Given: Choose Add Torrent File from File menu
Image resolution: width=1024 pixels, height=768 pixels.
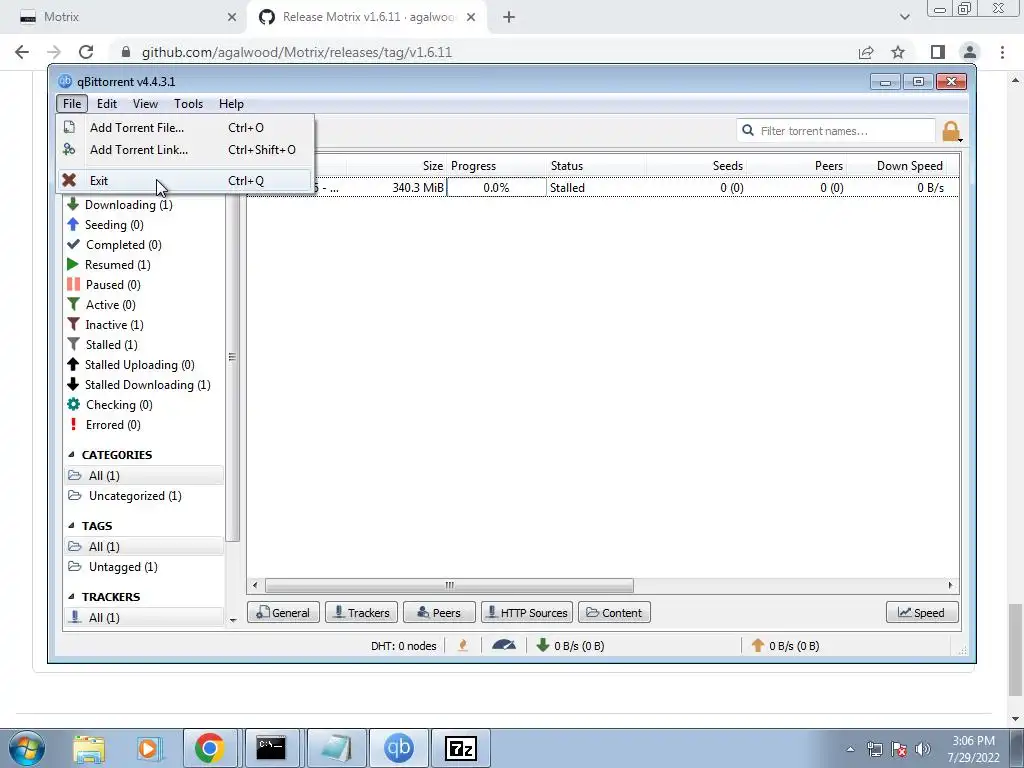Looking at the screenshot, I should [x=185, y=127].
